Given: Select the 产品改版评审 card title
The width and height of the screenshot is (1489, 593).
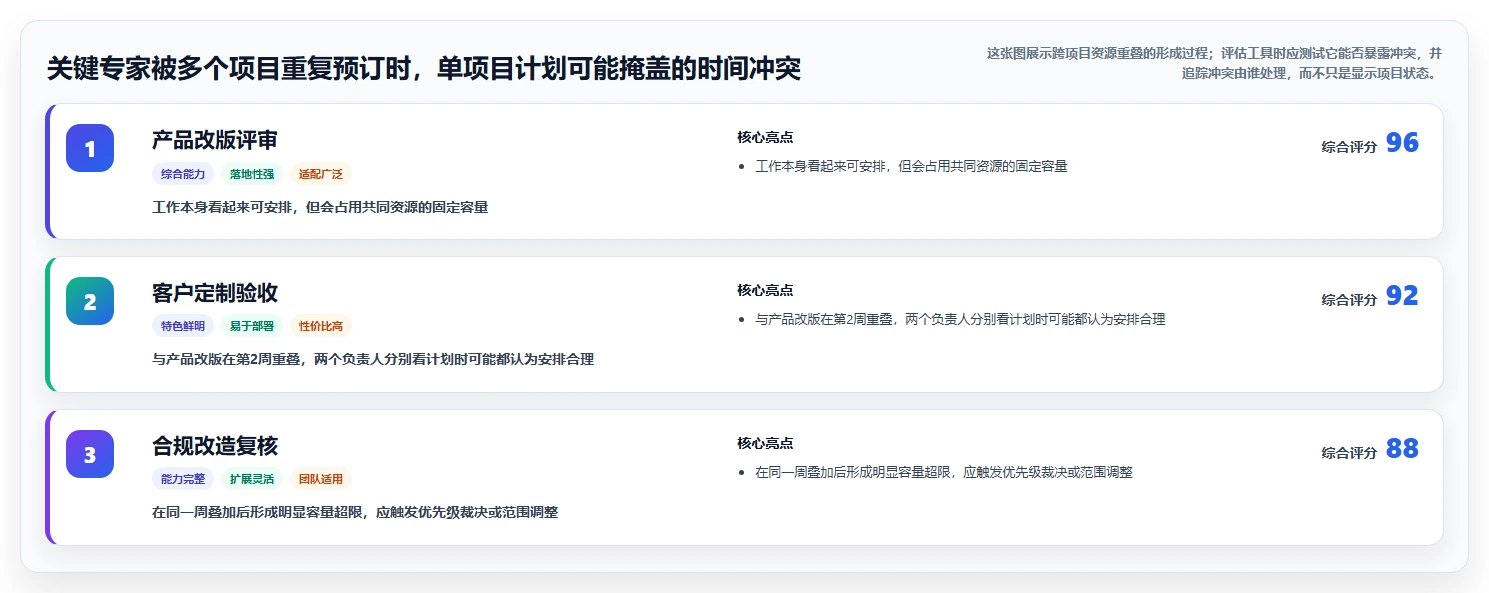Looking at the screenshot, I should [x=215, y=140].
